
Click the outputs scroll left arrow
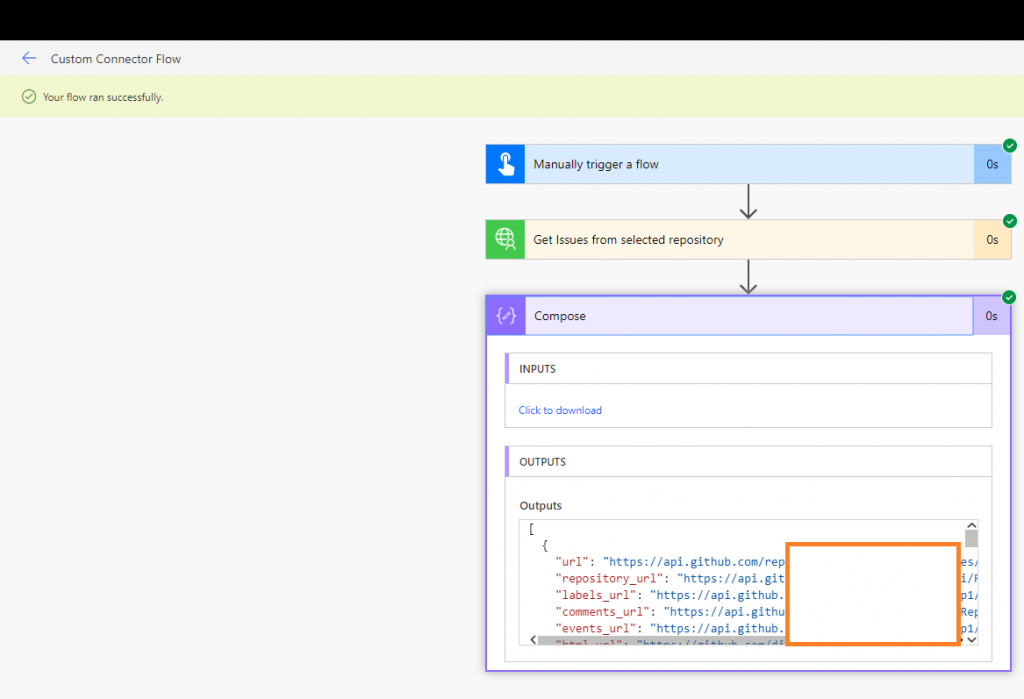tap(533, 640)
